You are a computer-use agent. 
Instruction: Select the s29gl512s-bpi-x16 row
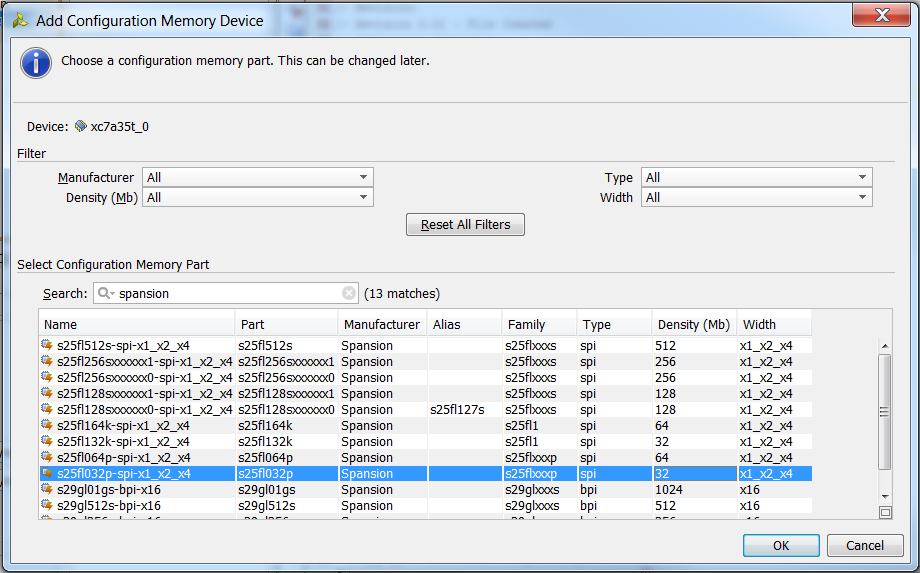tap(426, 505)
